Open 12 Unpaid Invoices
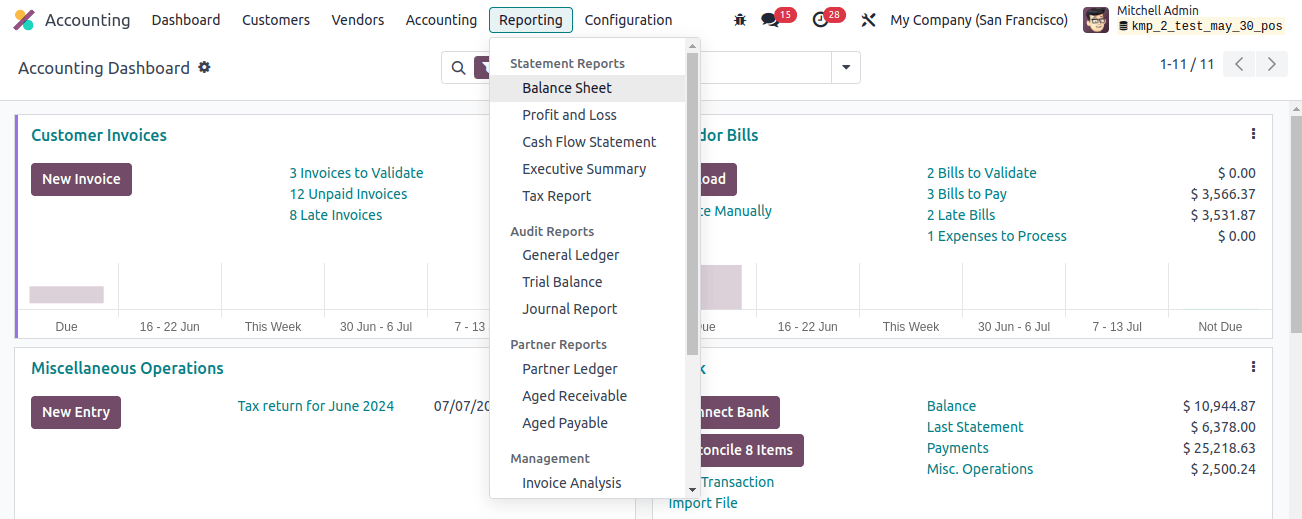1302x519 pixels. (348, 194)
